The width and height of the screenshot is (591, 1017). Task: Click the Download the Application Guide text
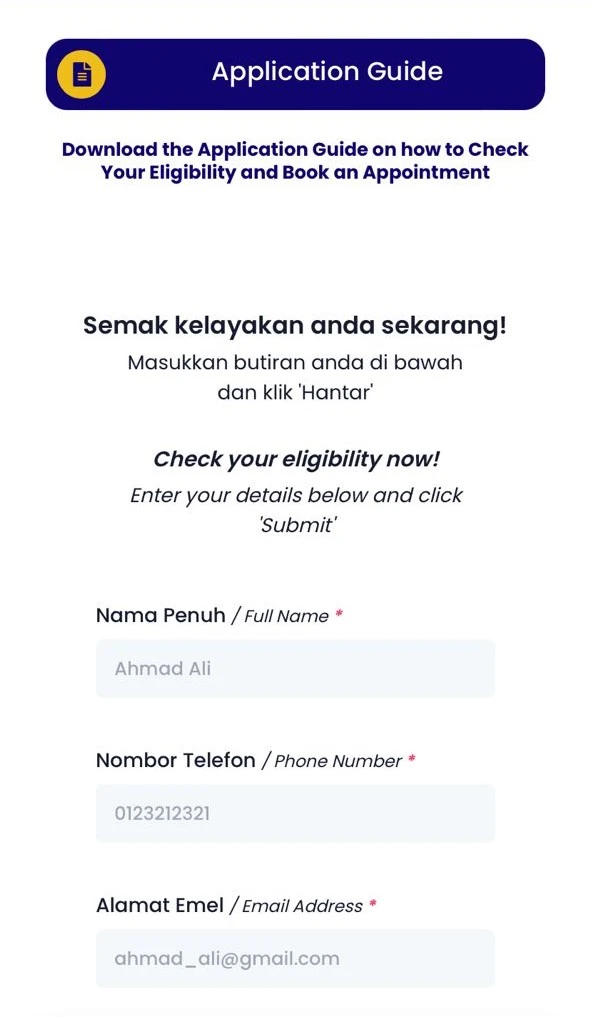(295, 161)
